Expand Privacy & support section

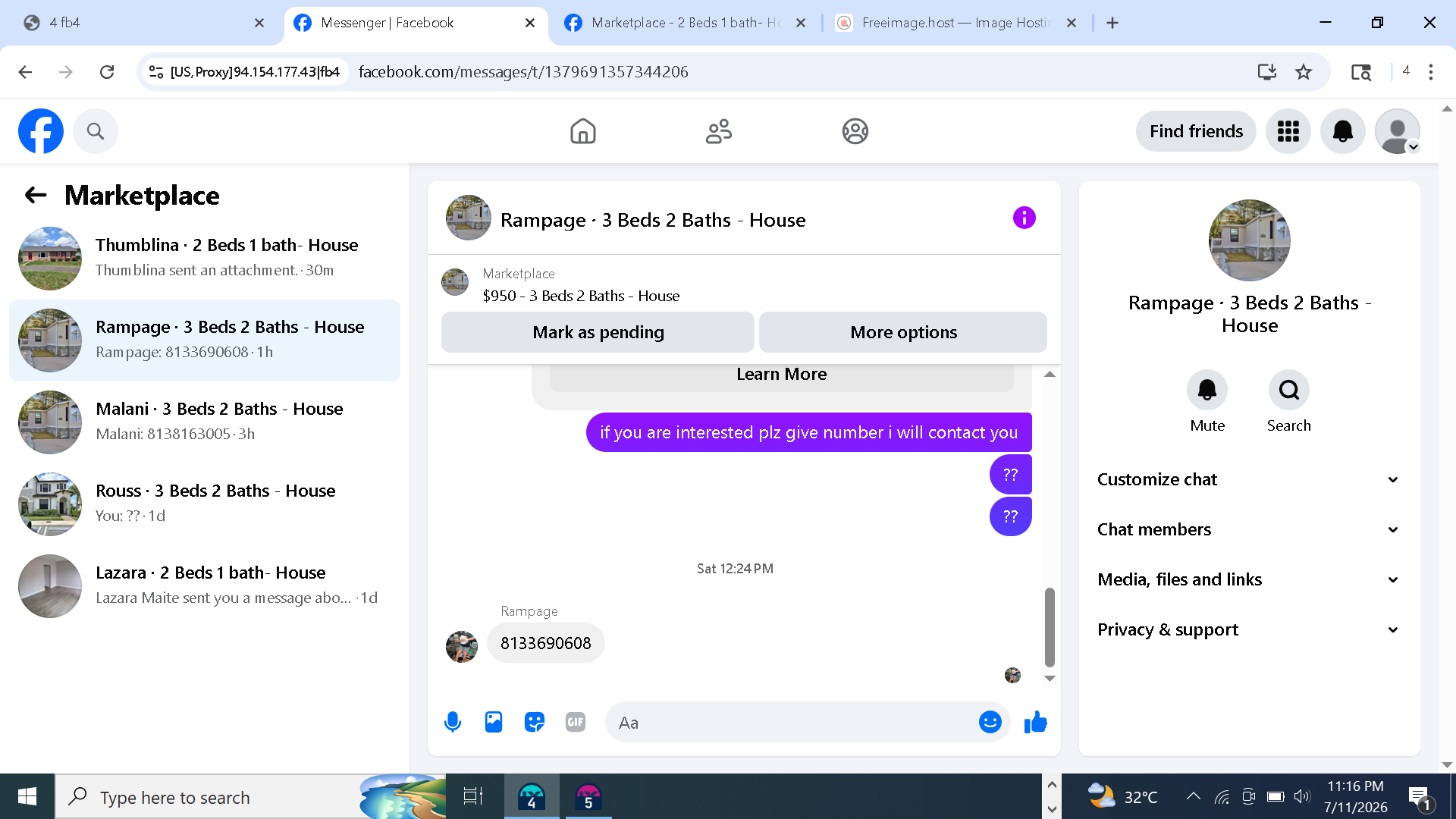point(1248,629)
